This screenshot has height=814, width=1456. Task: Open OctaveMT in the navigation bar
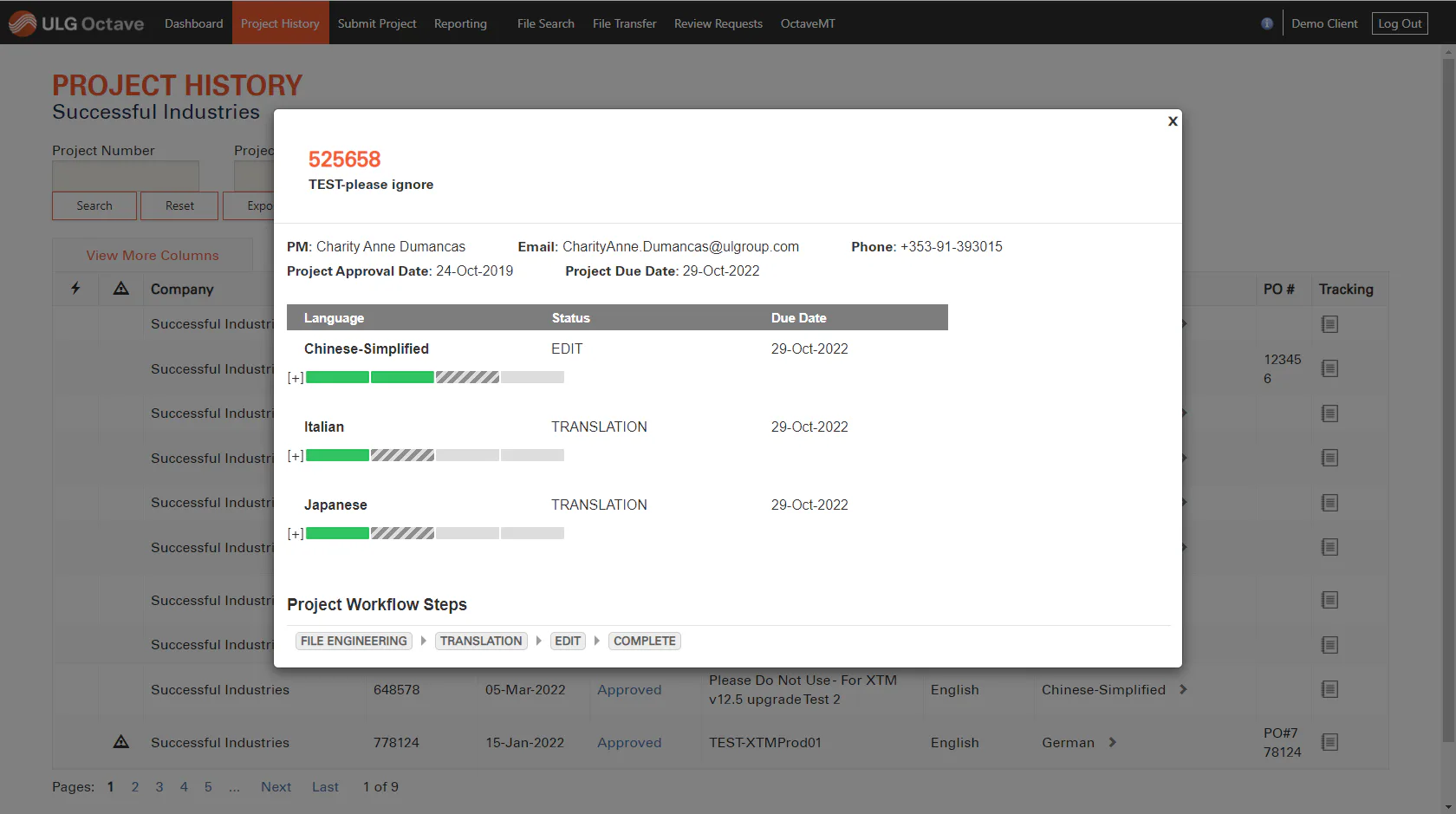(x=808, y=23)
